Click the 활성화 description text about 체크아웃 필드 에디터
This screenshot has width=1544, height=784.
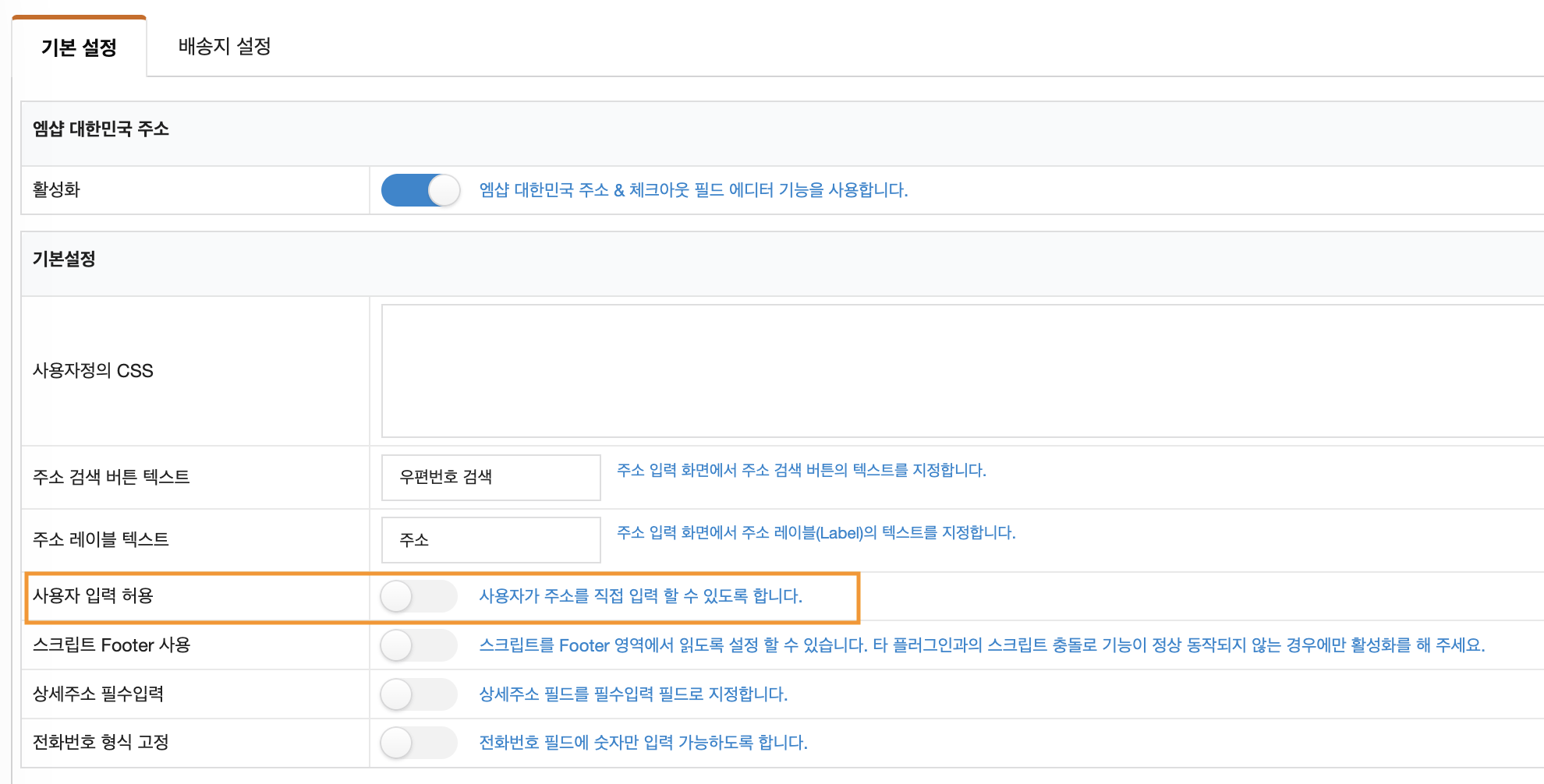(693, 190)
